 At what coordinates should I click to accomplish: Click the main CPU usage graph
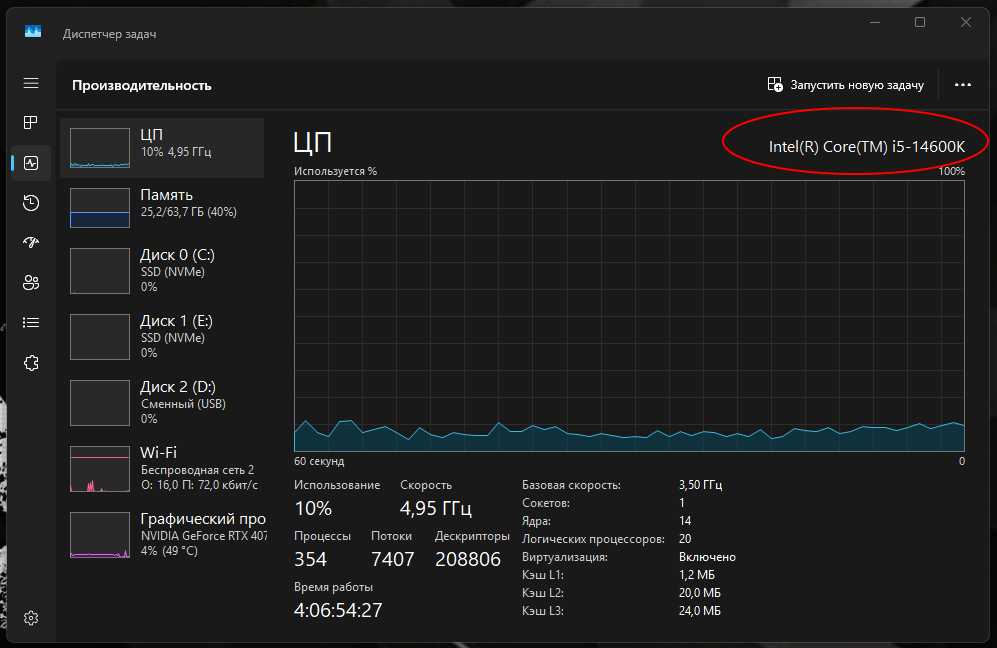(629, 316)
